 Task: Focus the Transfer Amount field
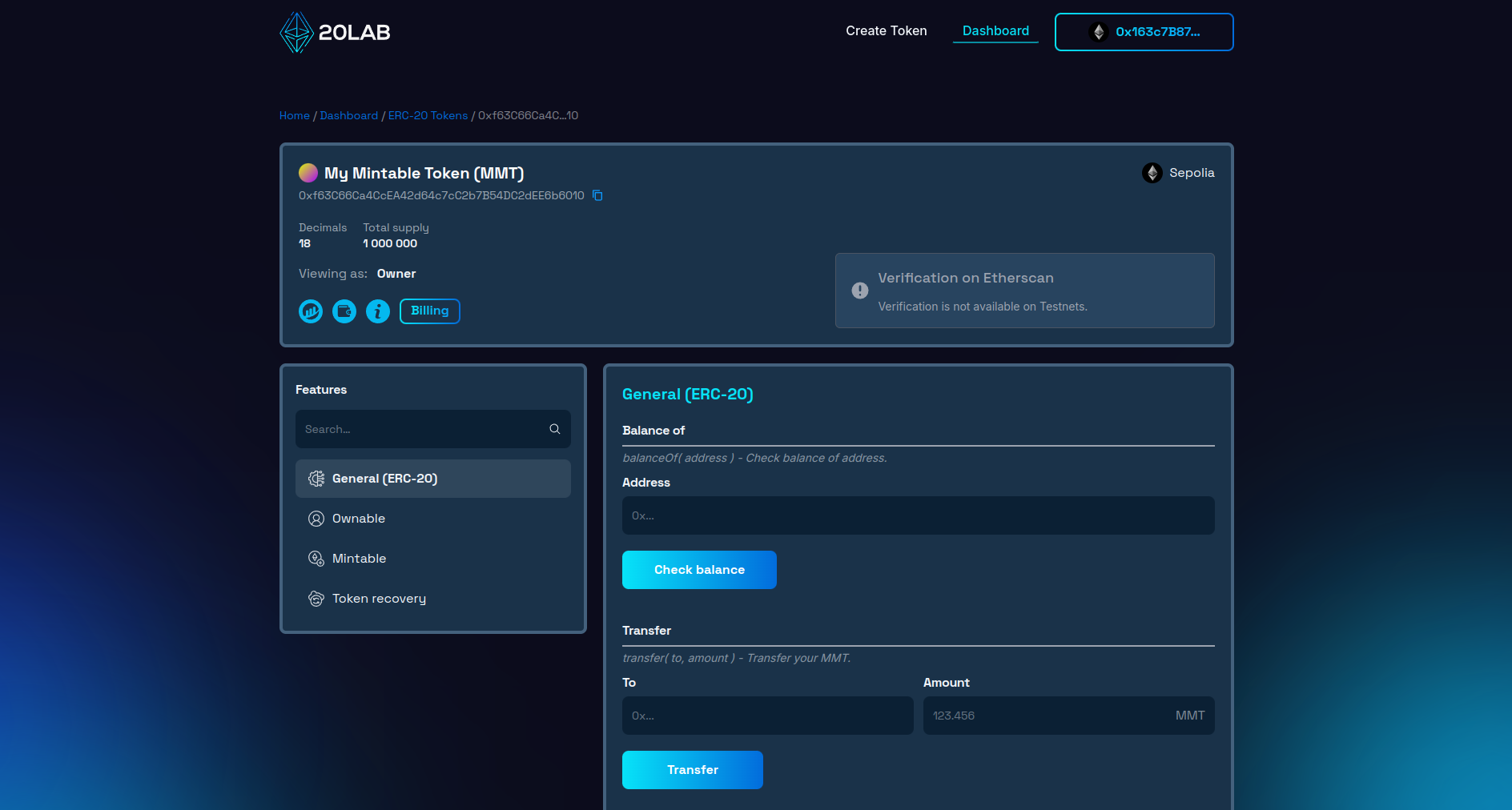(x=1069, y=716)
